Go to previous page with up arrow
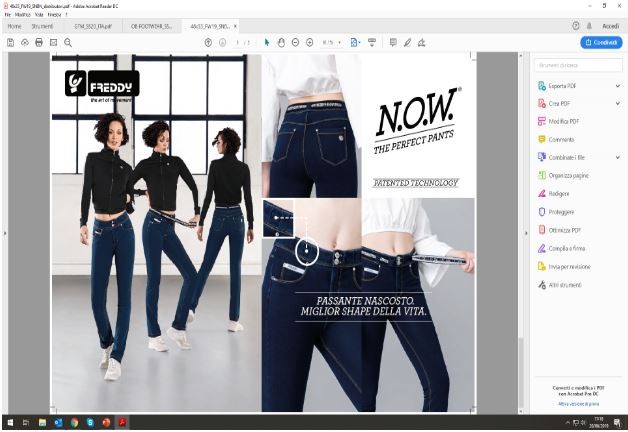628x432 pixels. tap(208, 42)
